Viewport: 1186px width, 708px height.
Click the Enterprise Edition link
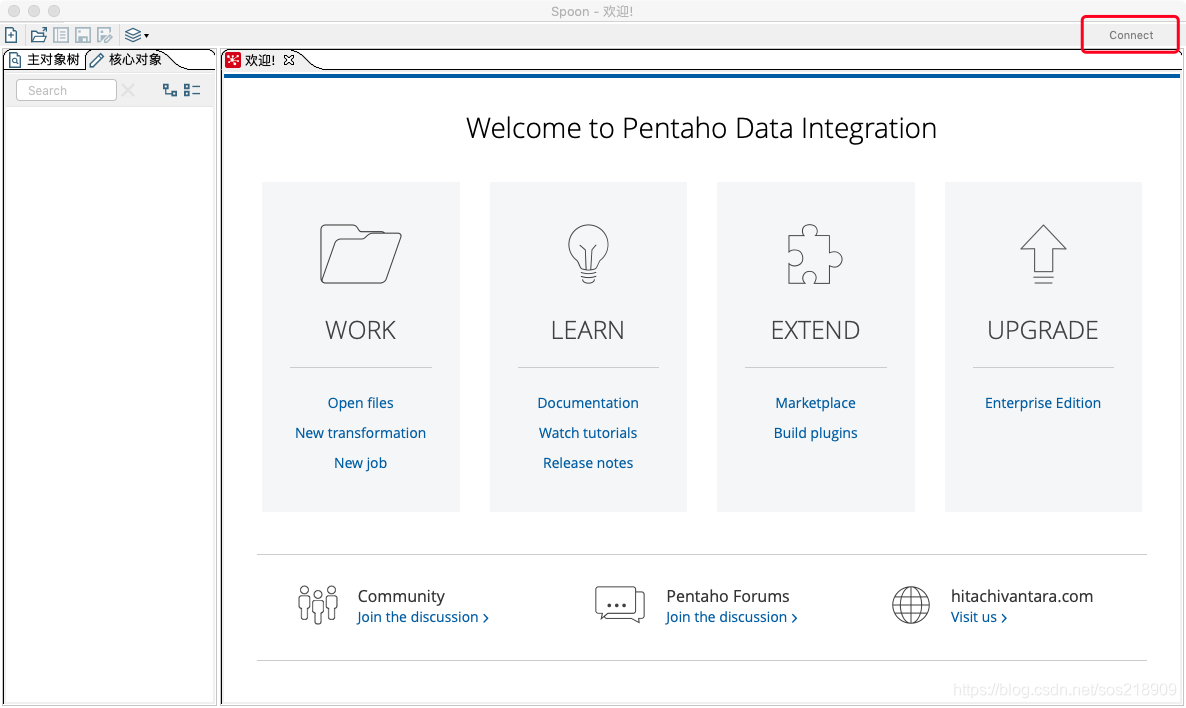click(x=1042, y=403)
